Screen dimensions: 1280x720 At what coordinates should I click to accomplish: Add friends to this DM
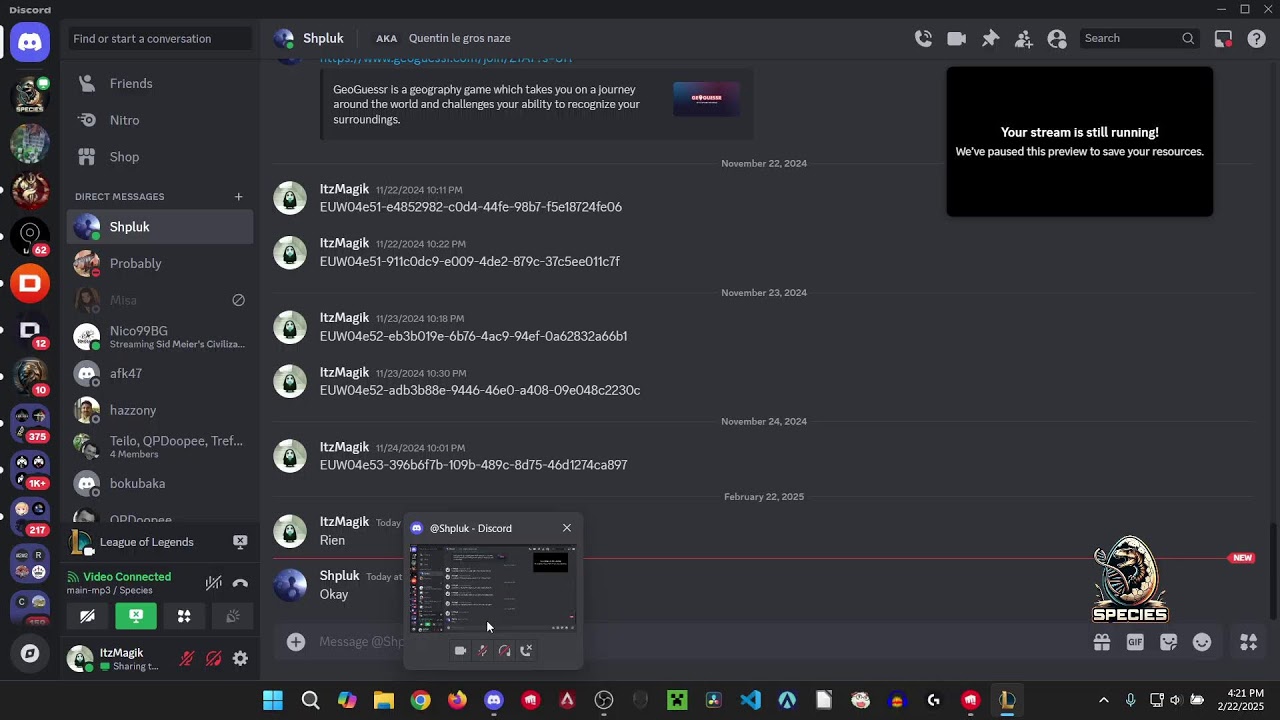1023,38
